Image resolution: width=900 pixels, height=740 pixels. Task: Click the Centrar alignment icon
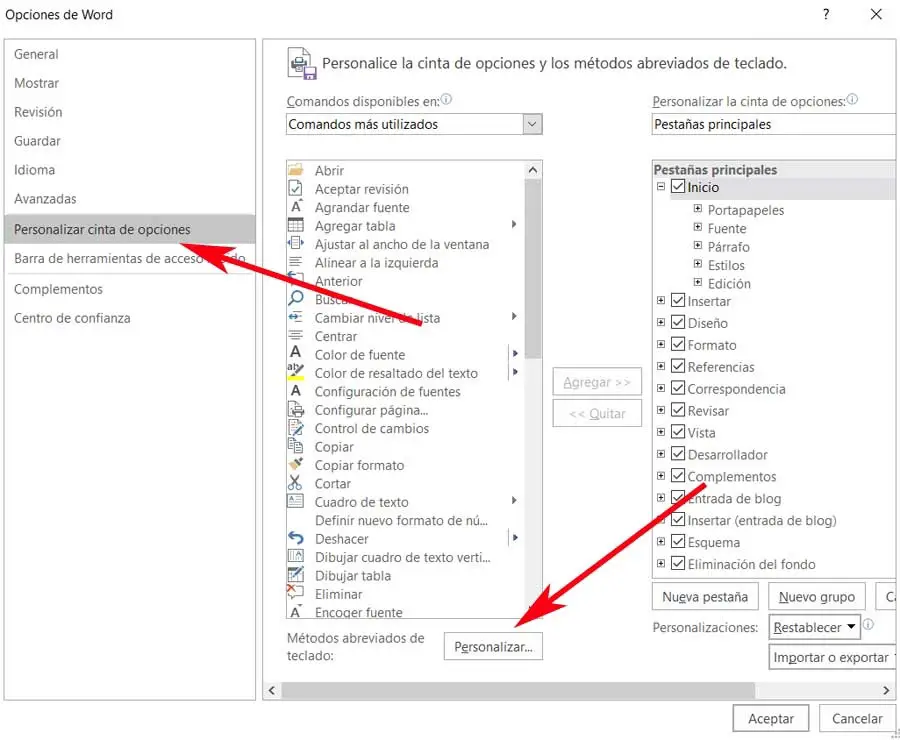pos(295,335)
